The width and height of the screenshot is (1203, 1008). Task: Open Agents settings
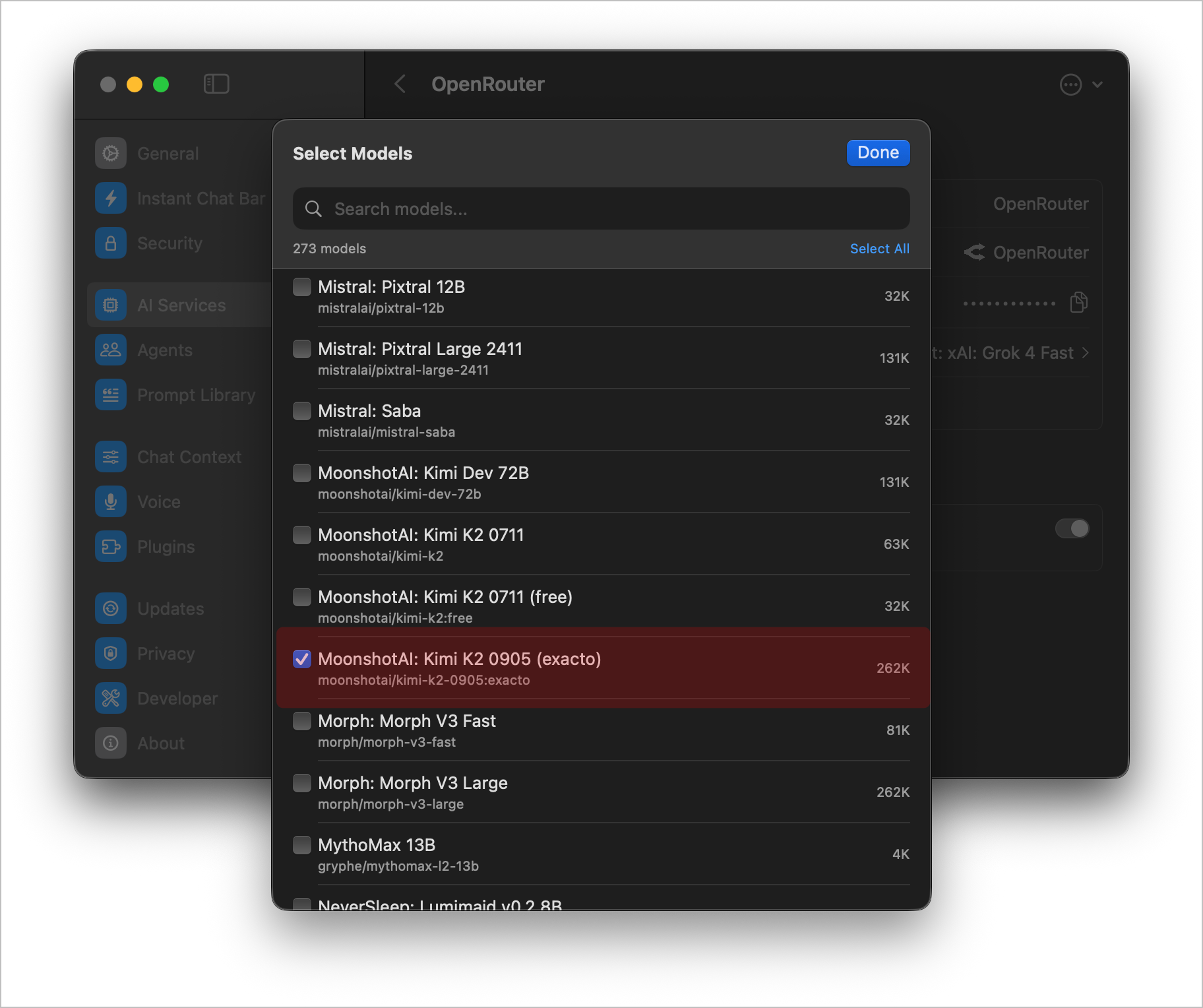click(165, 350)
